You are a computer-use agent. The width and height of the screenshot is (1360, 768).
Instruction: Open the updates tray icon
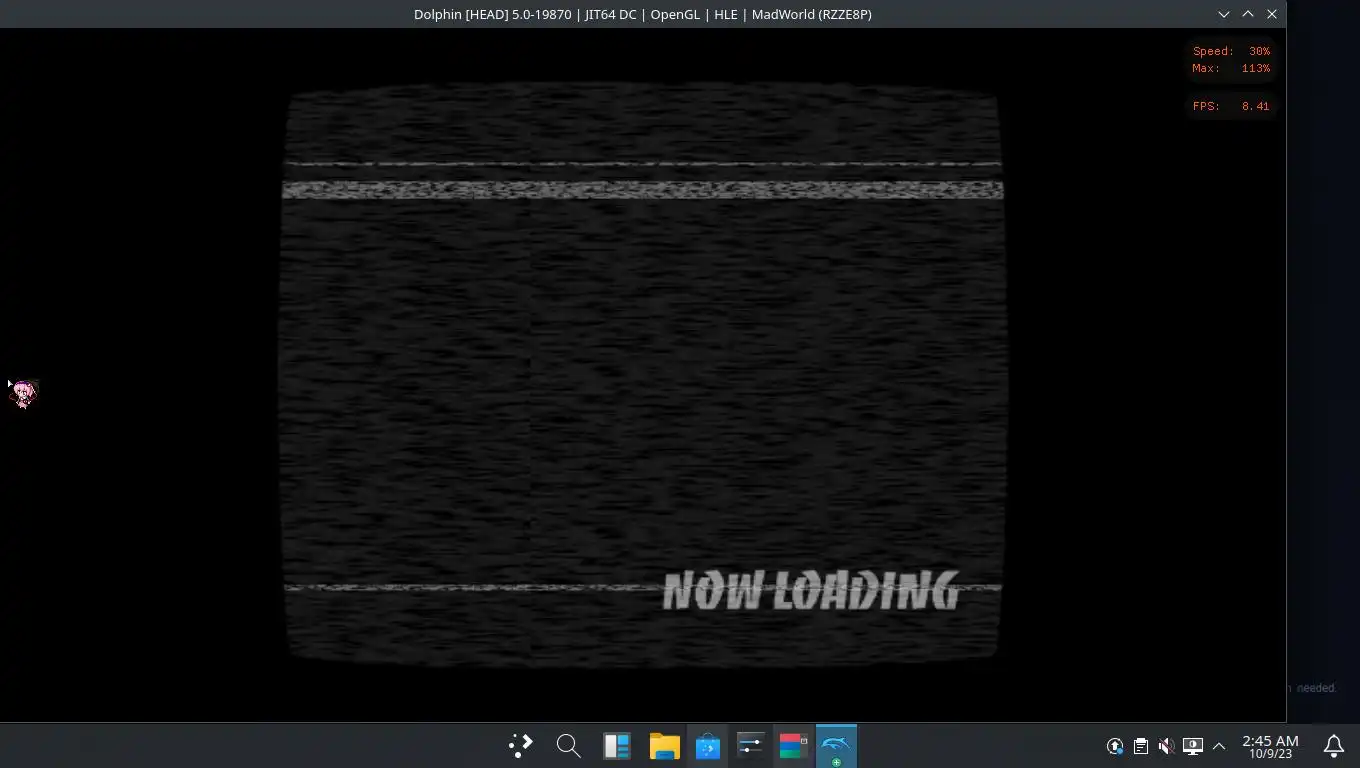coord(1115,746)
